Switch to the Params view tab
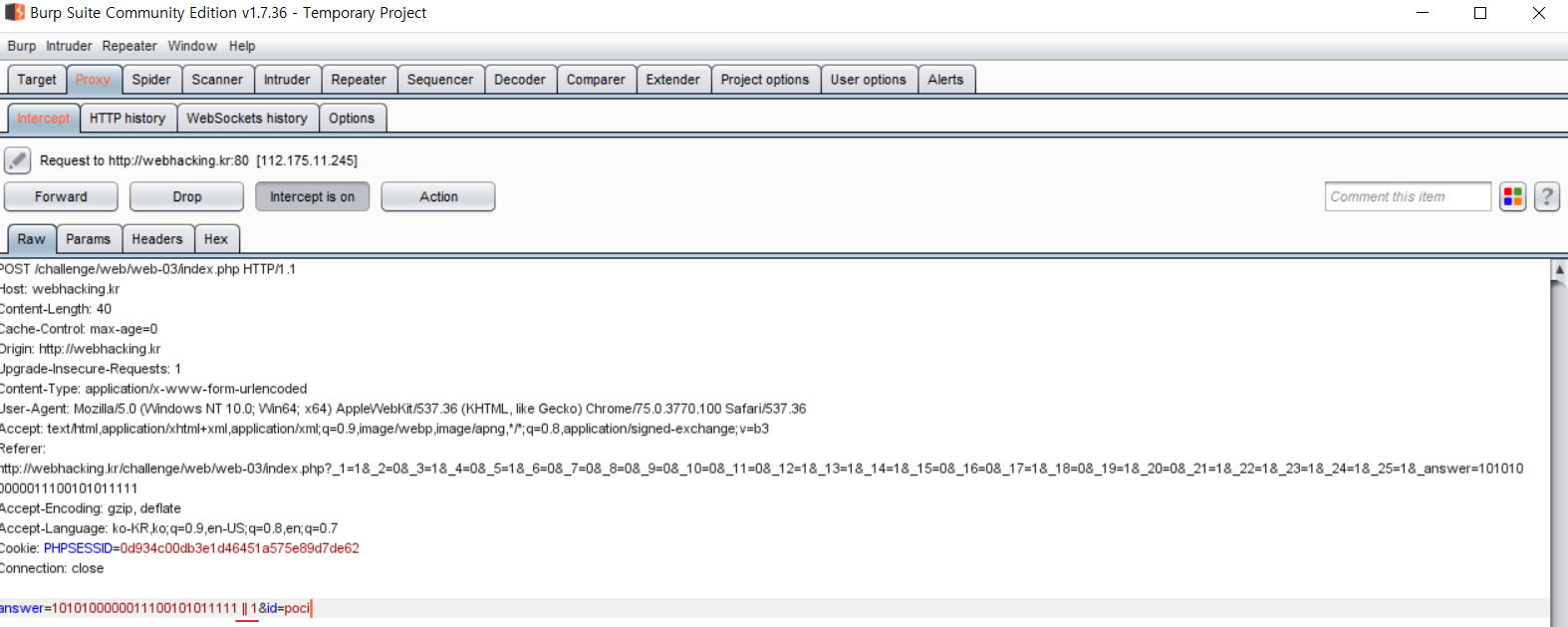The image size is (1568, 627). pyautogui.click(x=89, y=239)
